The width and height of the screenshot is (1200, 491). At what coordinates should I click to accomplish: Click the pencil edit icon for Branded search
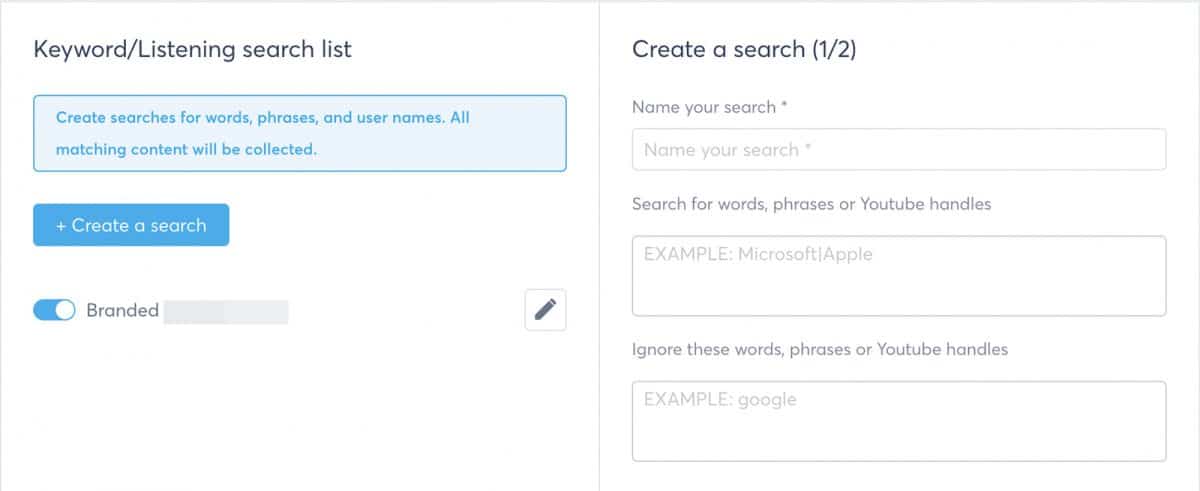coord(545,310)
